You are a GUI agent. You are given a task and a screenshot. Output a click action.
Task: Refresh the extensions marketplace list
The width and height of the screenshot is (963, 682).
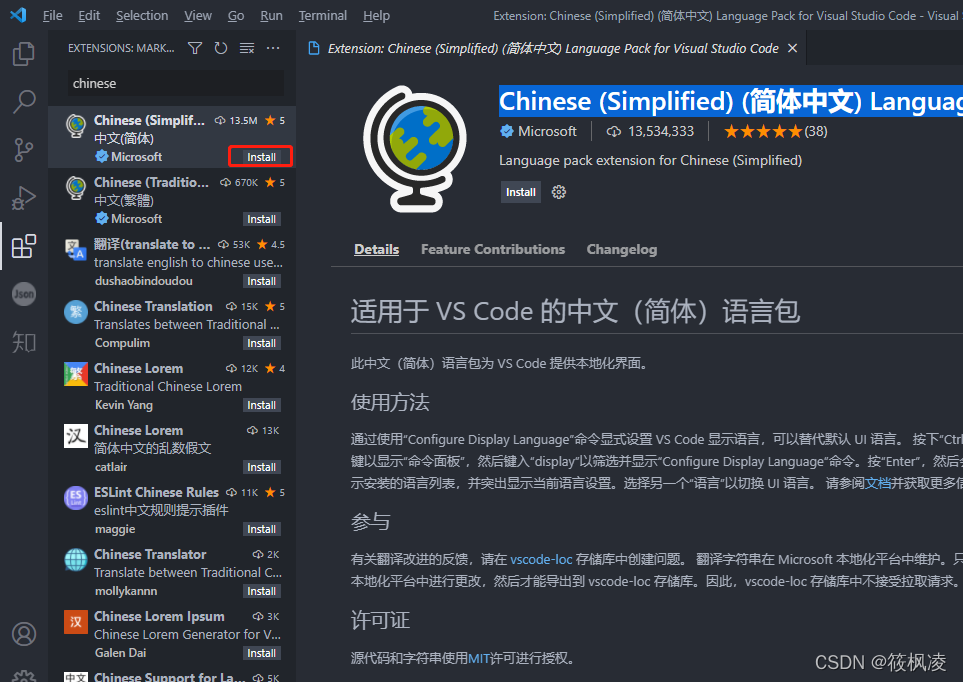click(x=220, y=47)
